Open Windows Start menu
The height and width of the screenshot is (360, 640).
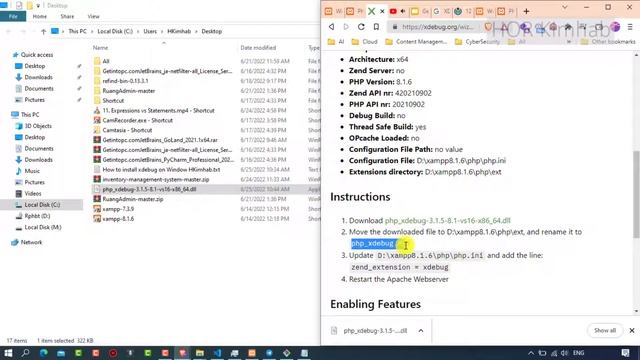(8, 353)
